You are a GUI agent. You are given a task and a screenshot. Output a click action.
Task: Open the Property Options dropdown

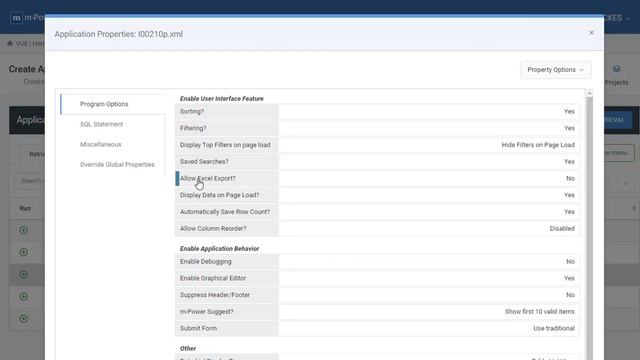[x=556, y=70]
